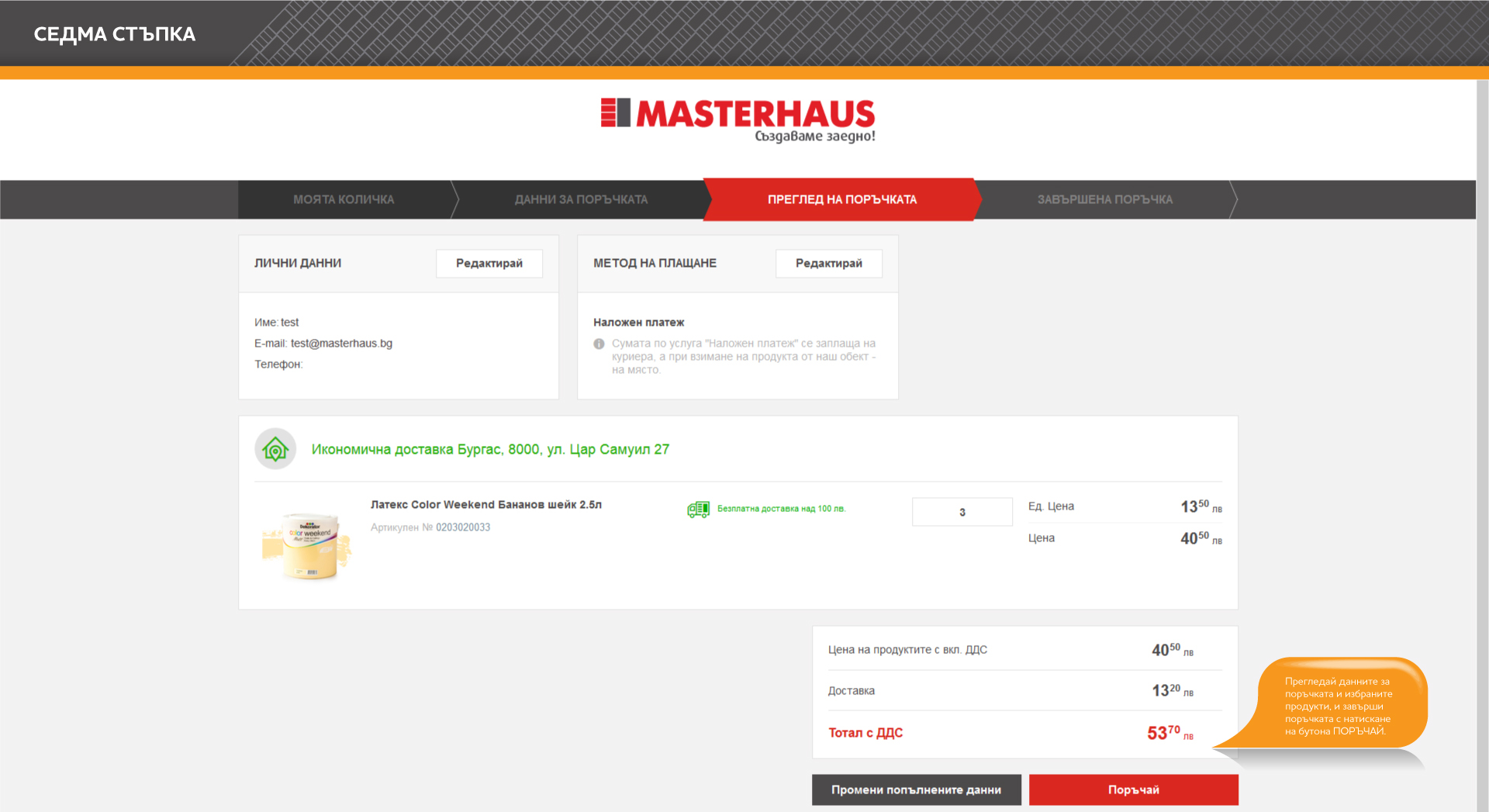The width and height of the screenshot is (1489, 812).
Task: Edit the Метод на плащане section
Action: [828, 264]
